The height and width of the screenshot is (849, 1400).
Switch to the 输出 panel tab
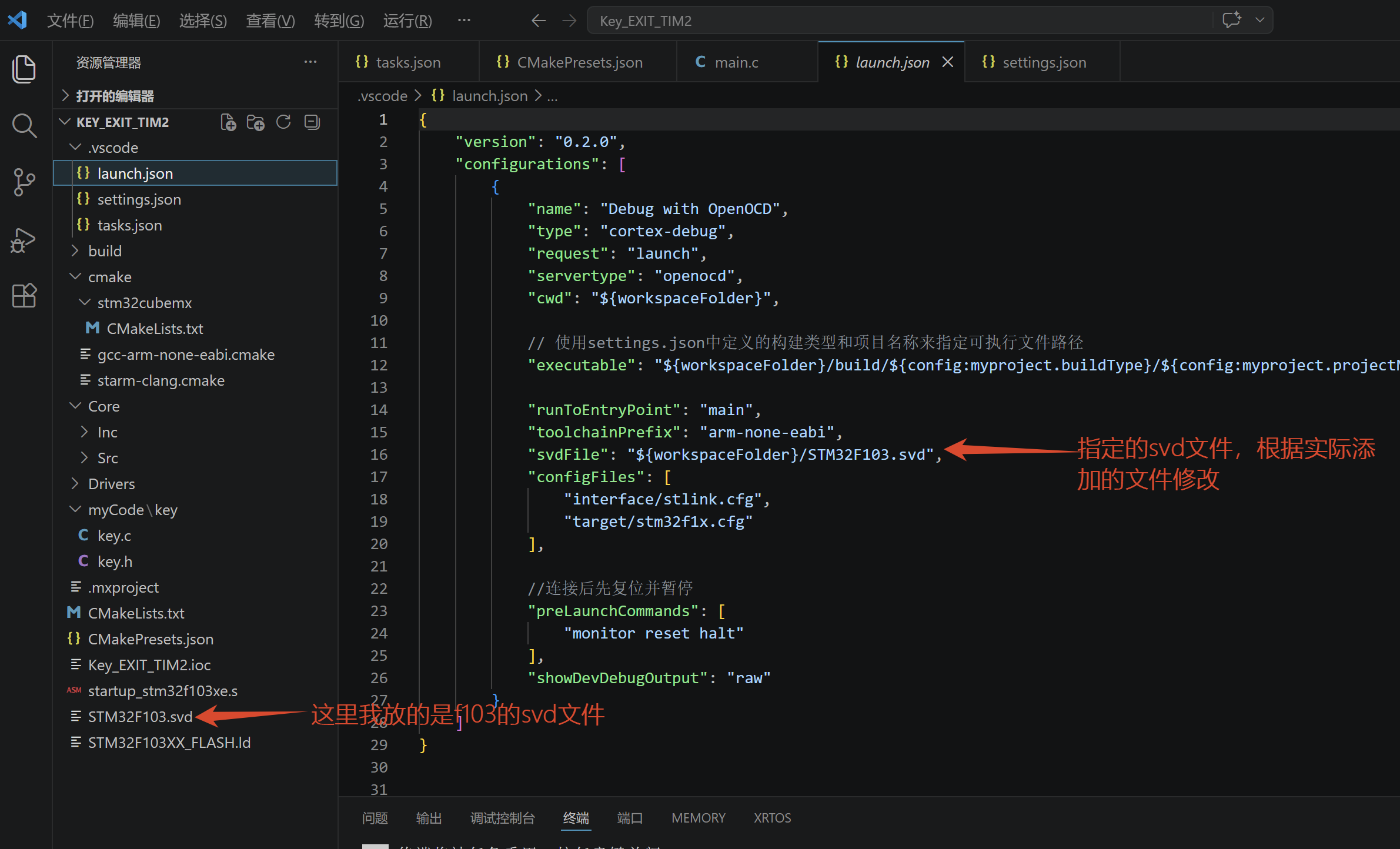click(x=429, y=818)
